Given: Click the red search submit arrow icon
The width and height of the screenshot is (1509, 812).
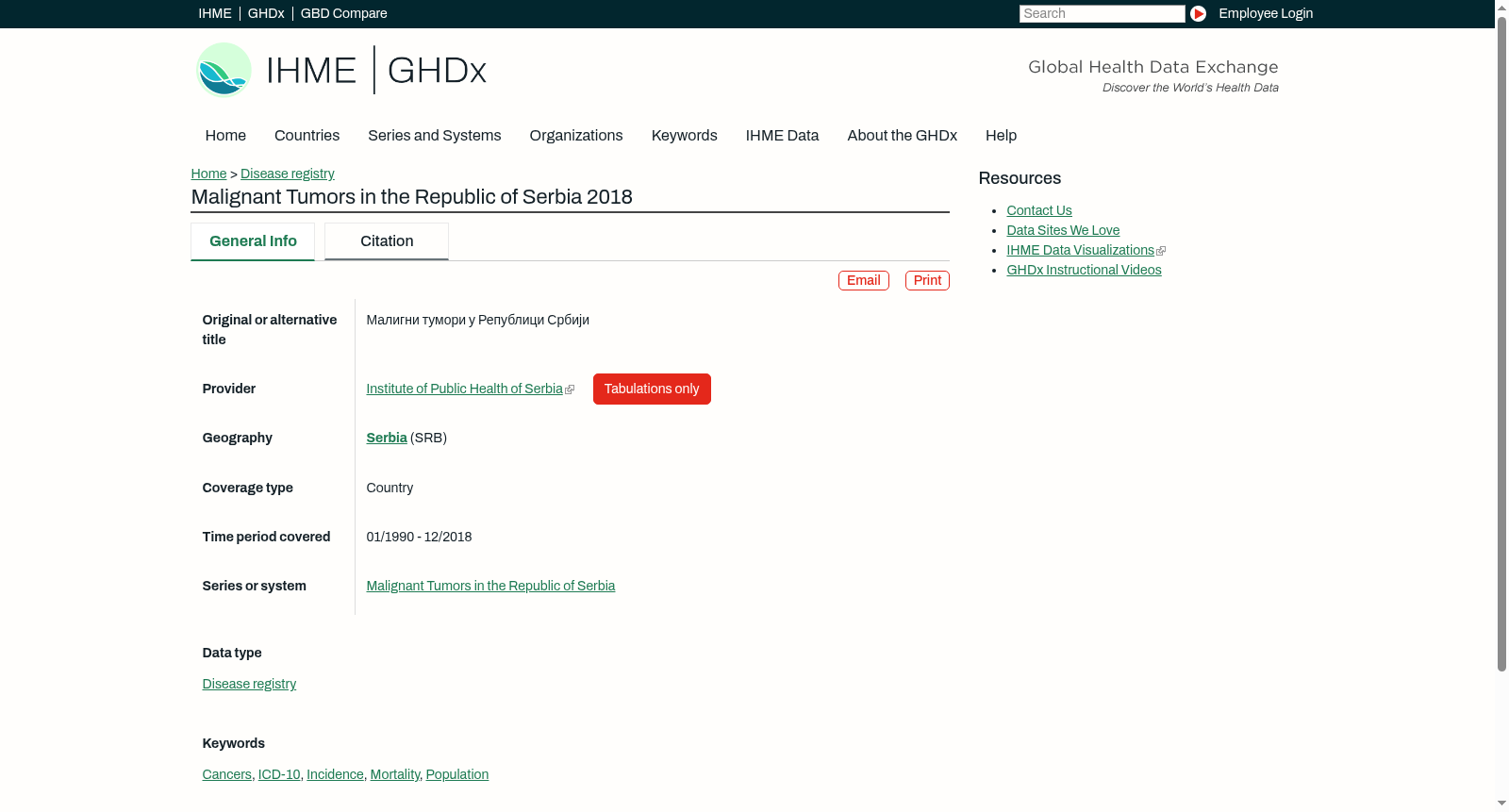Looking at the screenshot, I should pyautogui.click(x=1198, y=13).
